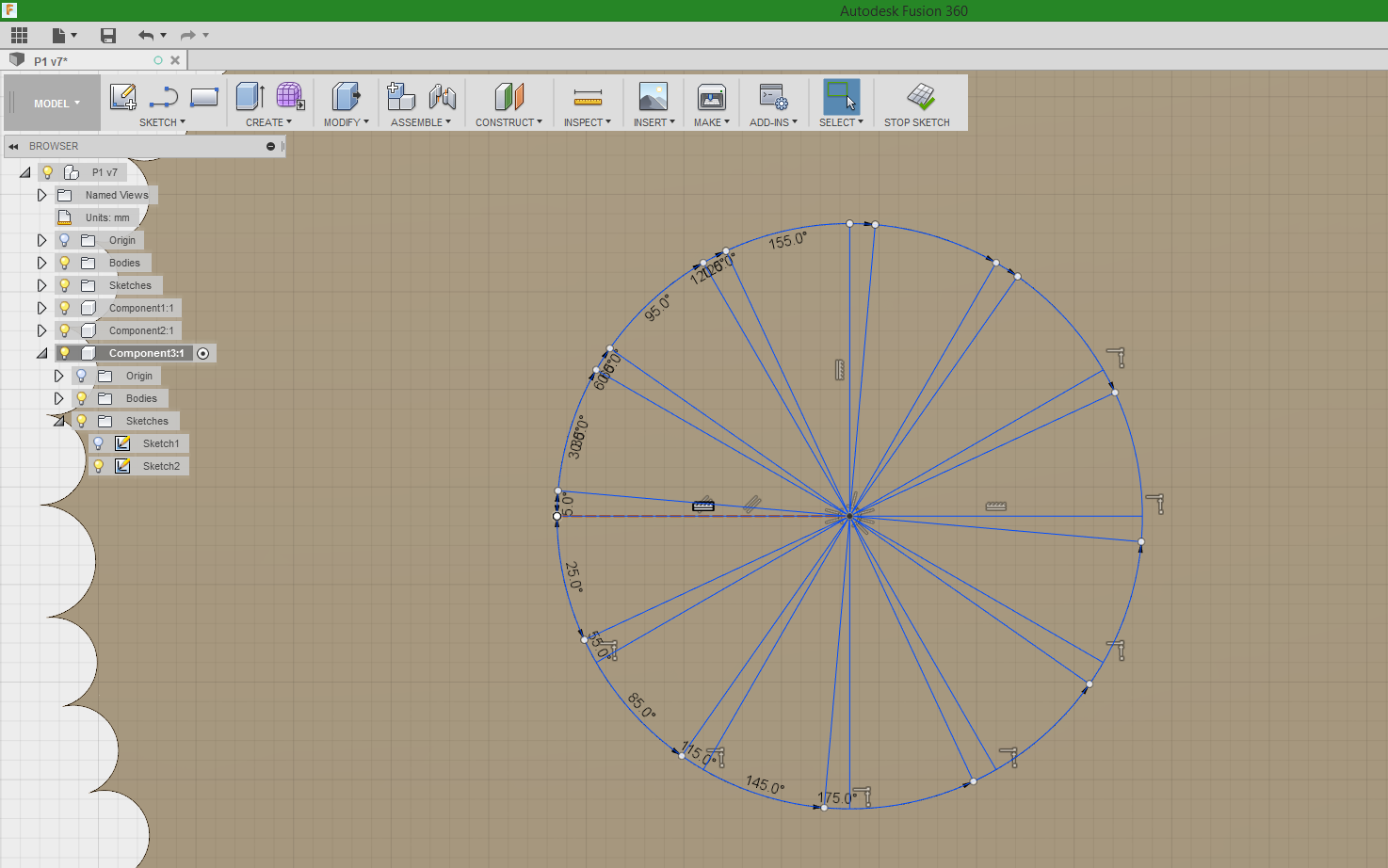Select the Create Sketch tool

(x=123, y=97)
